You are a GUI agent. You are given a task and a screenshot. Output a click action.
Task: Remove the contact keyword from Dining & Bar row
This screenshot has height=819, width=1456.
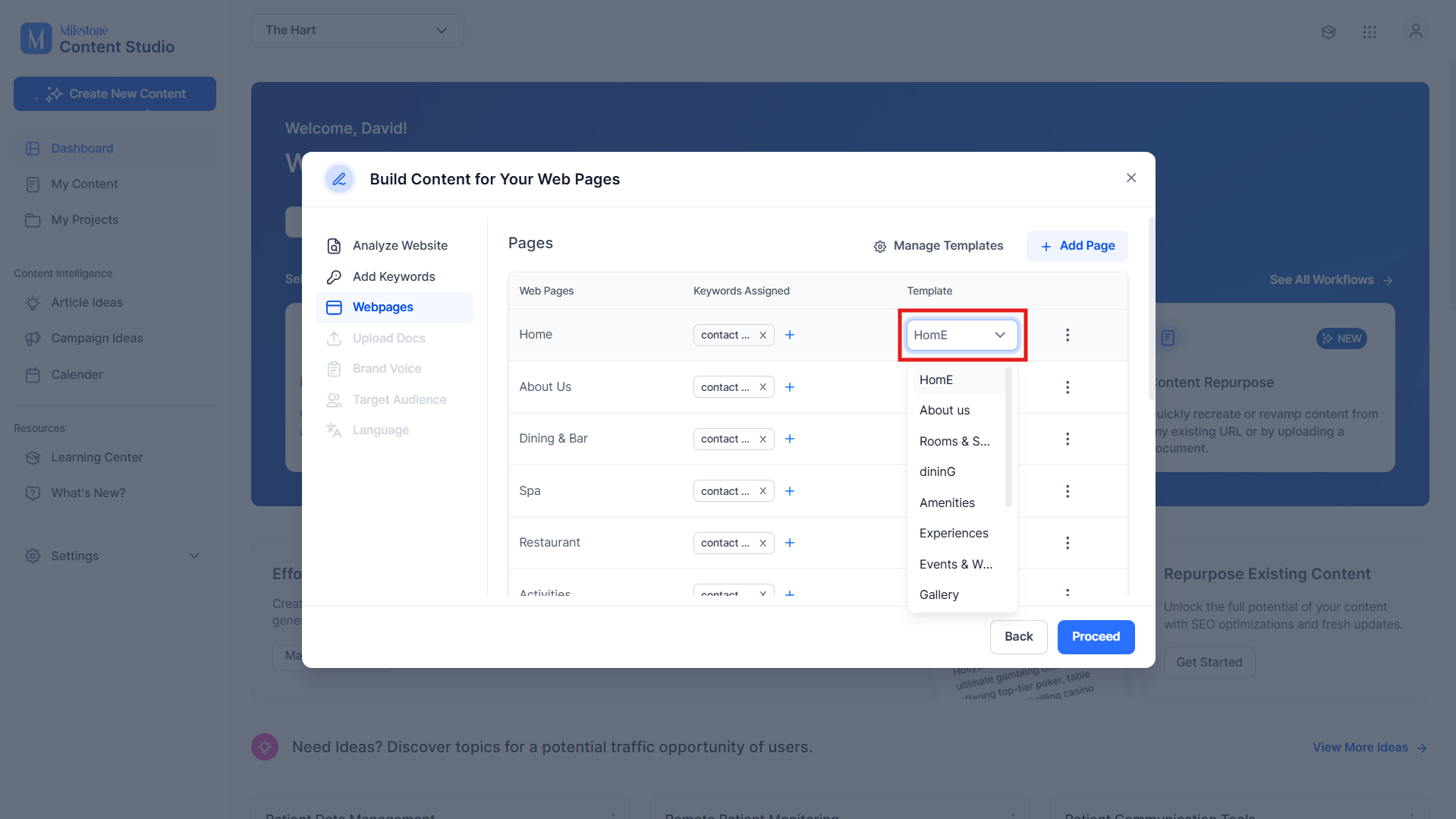point(763,439)
